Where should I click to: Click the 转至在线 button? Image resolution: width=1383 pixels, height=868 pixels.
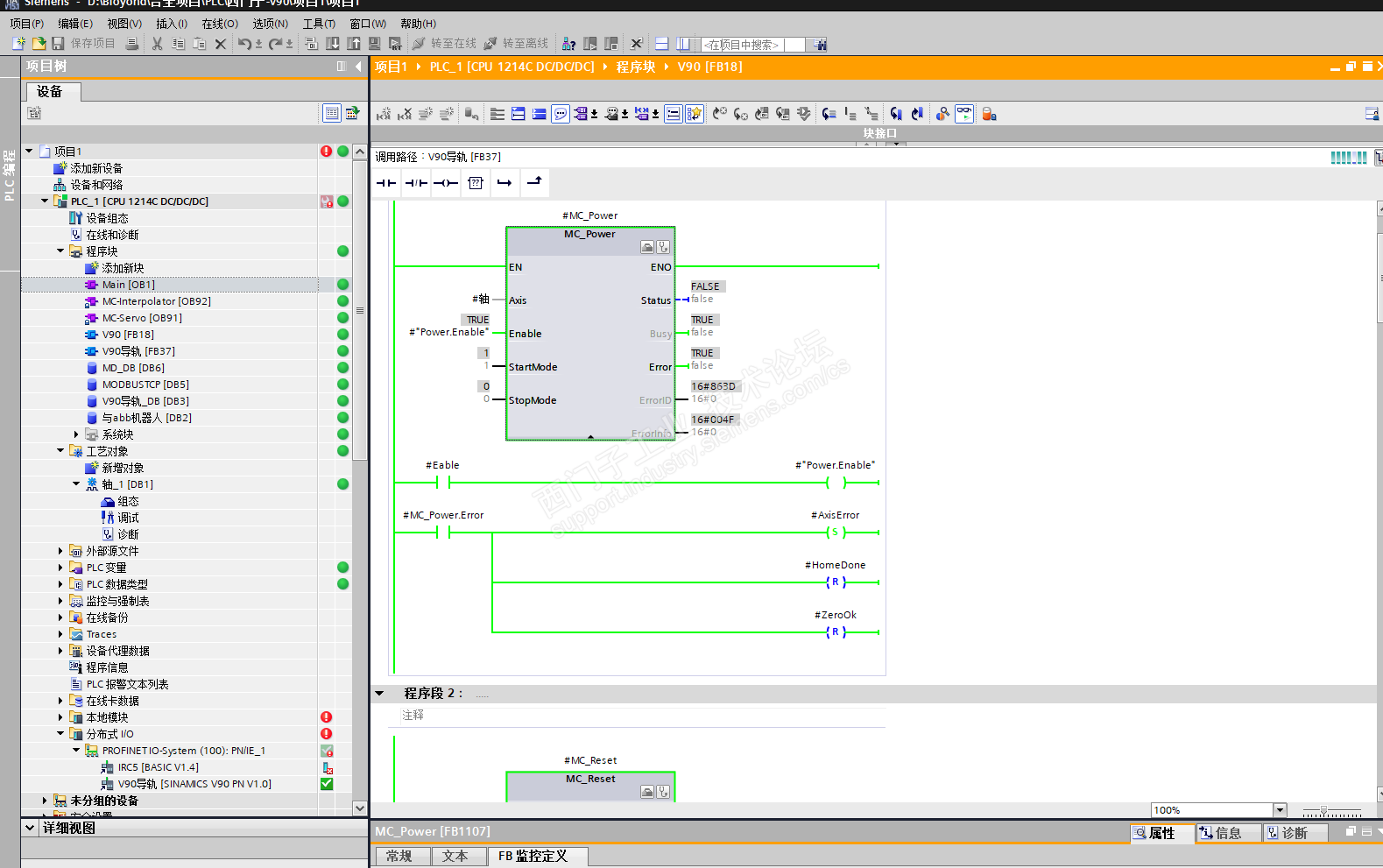[x=444, y=44]
